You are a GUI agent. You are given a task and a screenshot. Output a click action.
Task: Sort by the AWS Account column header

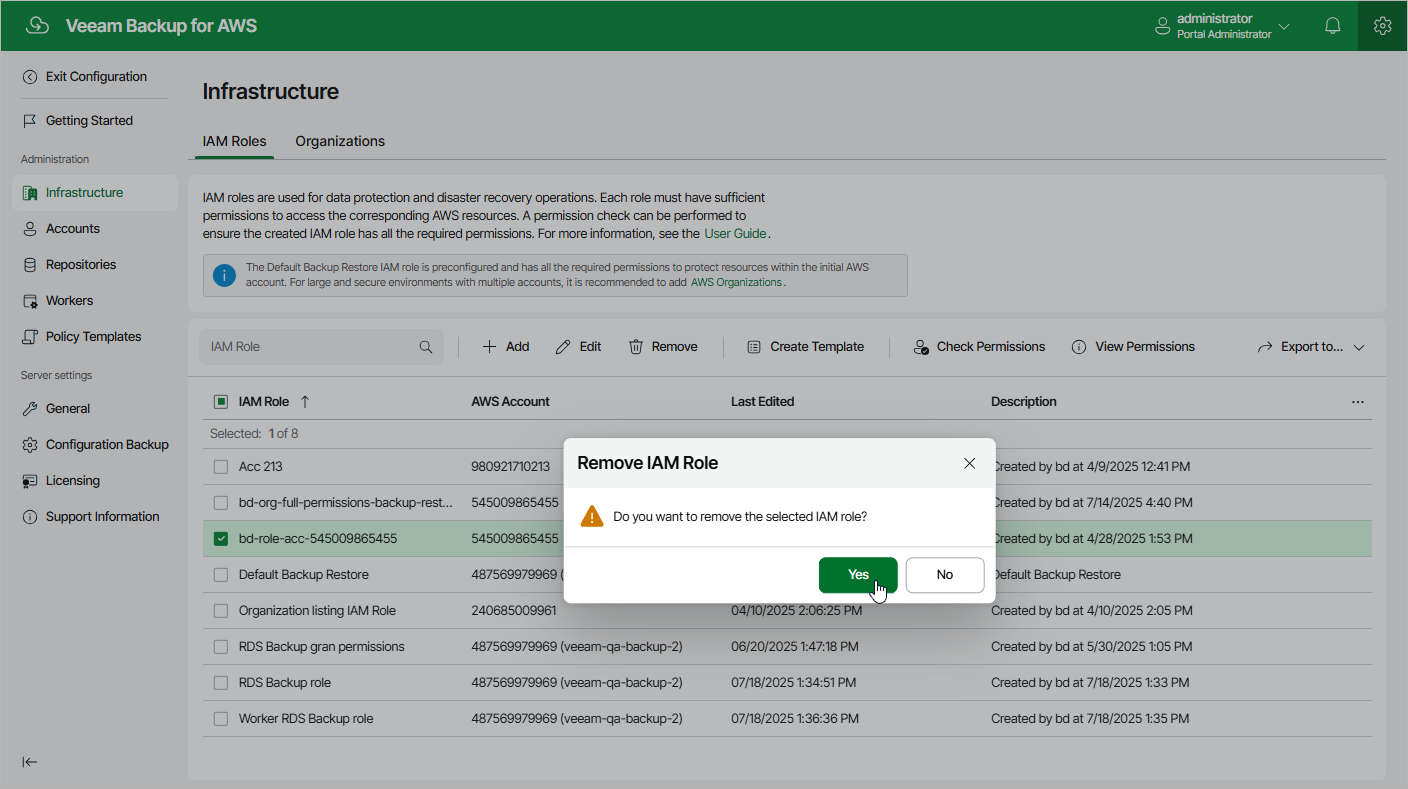[510, 402]
